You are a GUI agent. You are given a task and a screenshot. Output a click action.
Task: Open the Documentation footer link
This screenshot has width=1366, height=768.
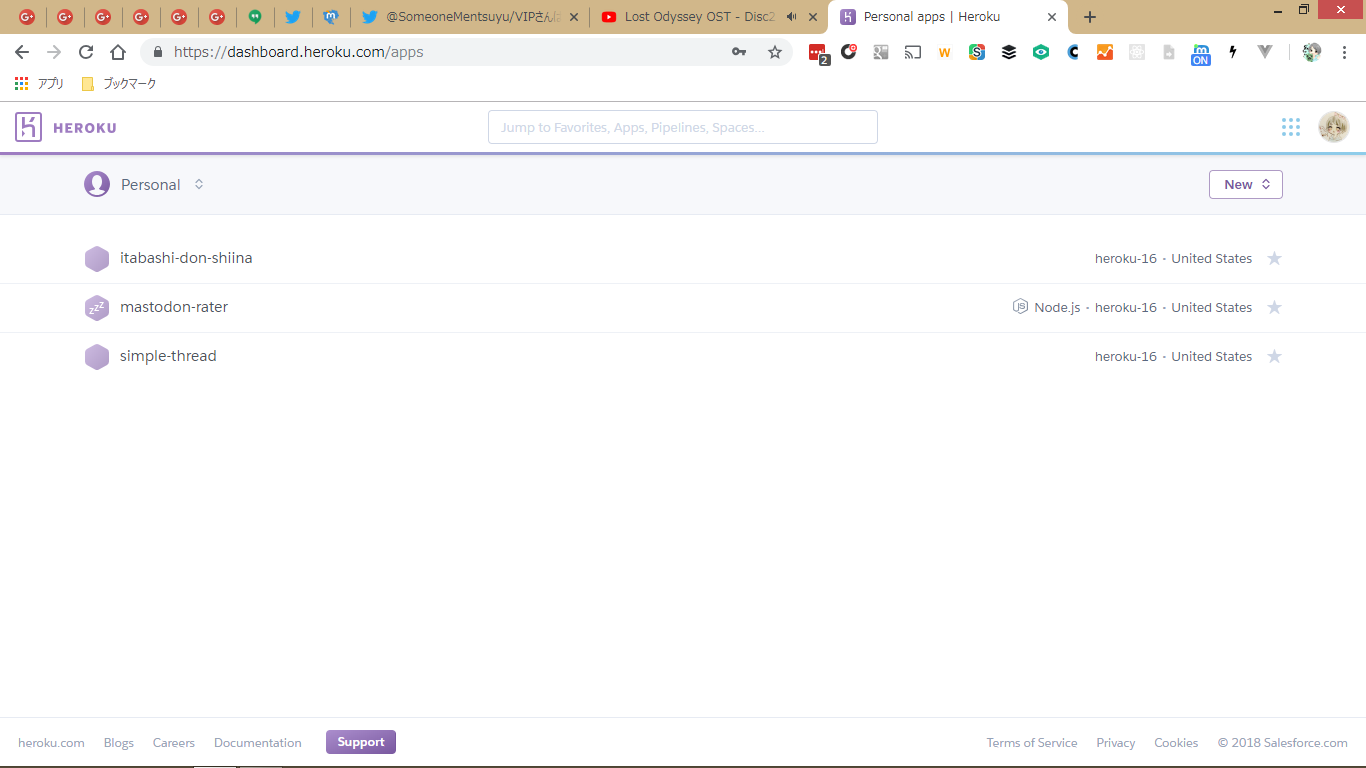[x=258, y=743]
